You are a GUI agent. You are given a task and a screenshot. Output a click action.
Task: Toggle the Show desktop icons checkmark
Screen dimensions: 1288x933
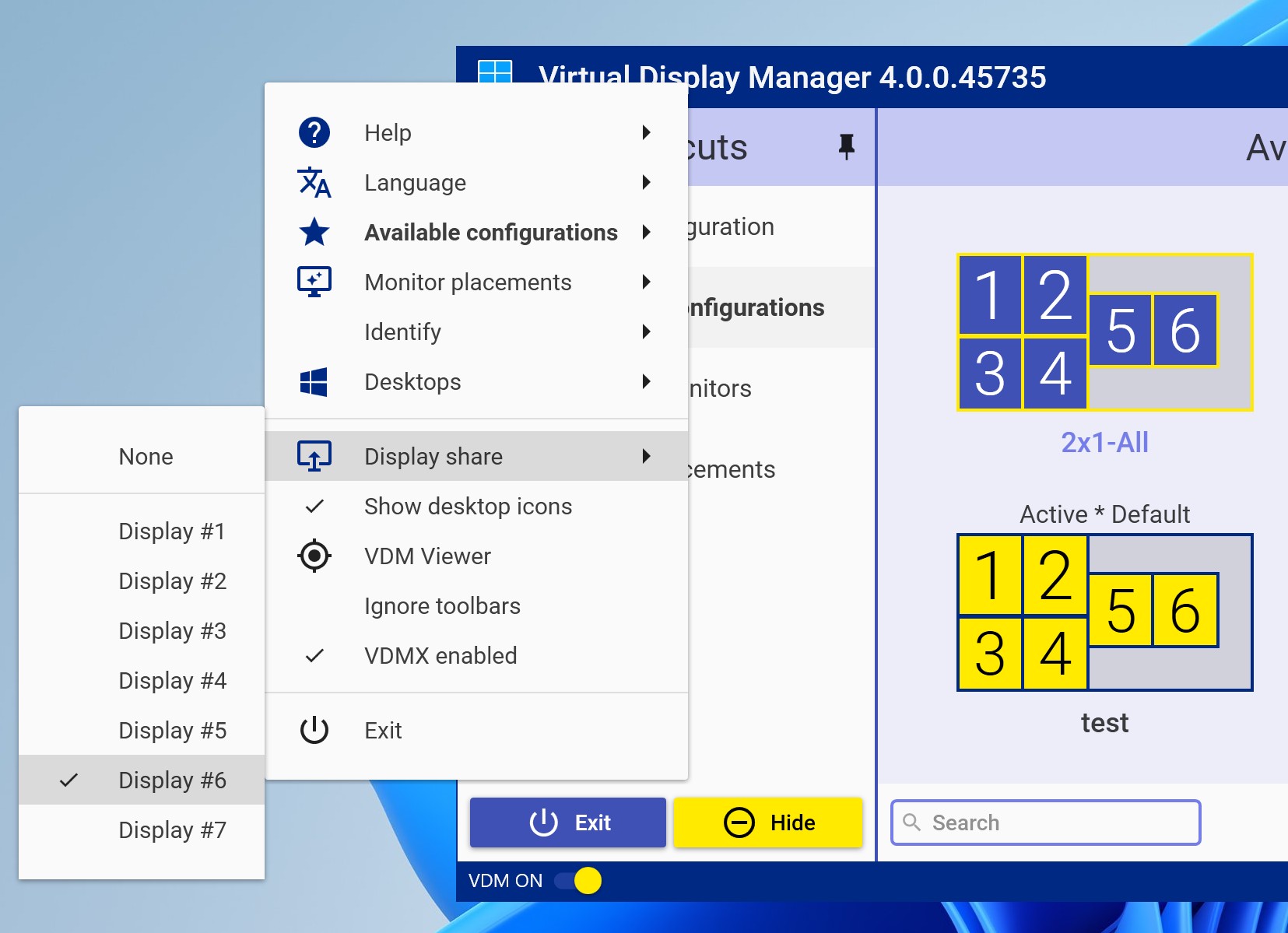tap(314, 507)
